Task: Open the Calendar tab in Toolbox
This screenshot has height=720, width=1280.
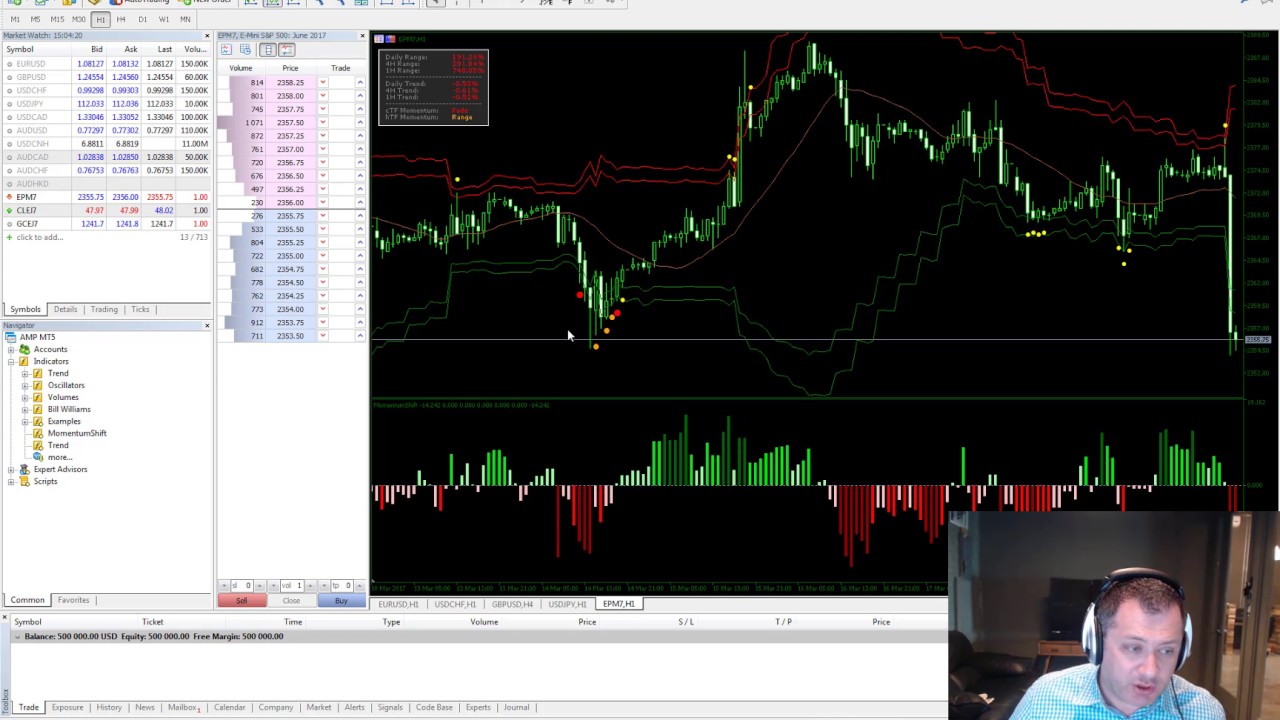Action: [x=229, y=707]
